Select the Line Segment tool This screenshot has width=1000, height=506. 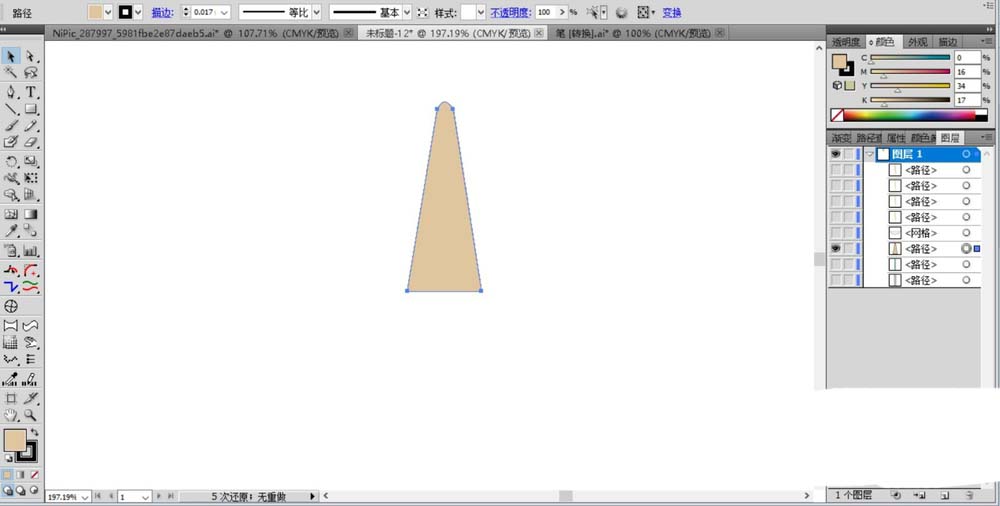tap(11, 109)
